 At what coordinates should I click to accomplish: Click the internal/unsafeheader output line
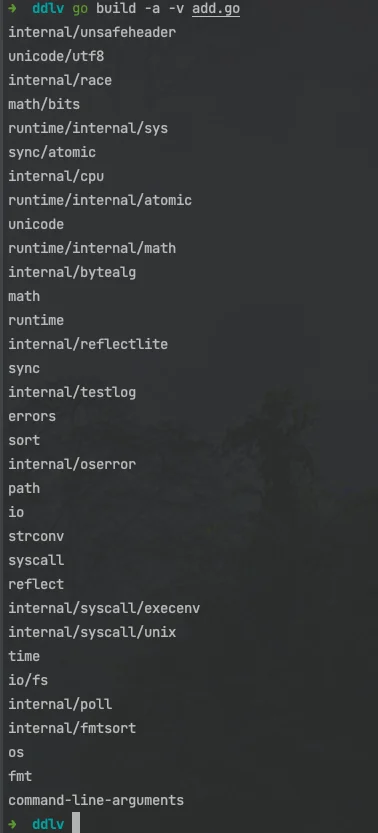[x=92, y=32]
